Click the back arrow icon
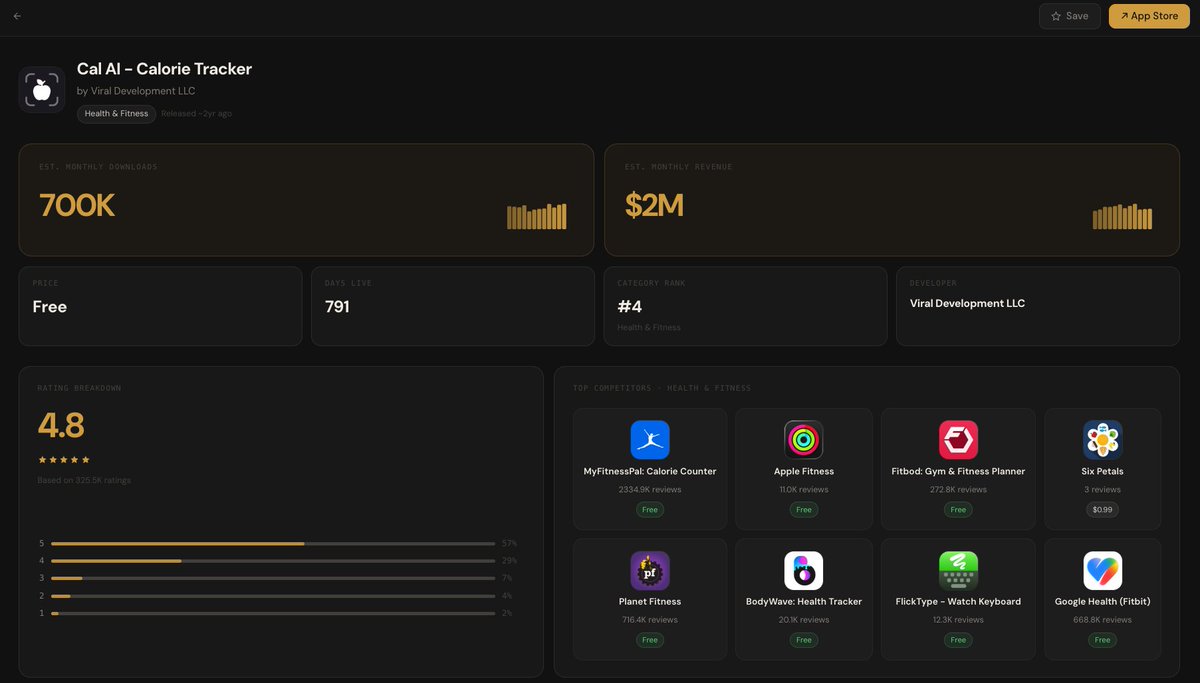This screenshot has height=683, width=1200. (17, 16)
